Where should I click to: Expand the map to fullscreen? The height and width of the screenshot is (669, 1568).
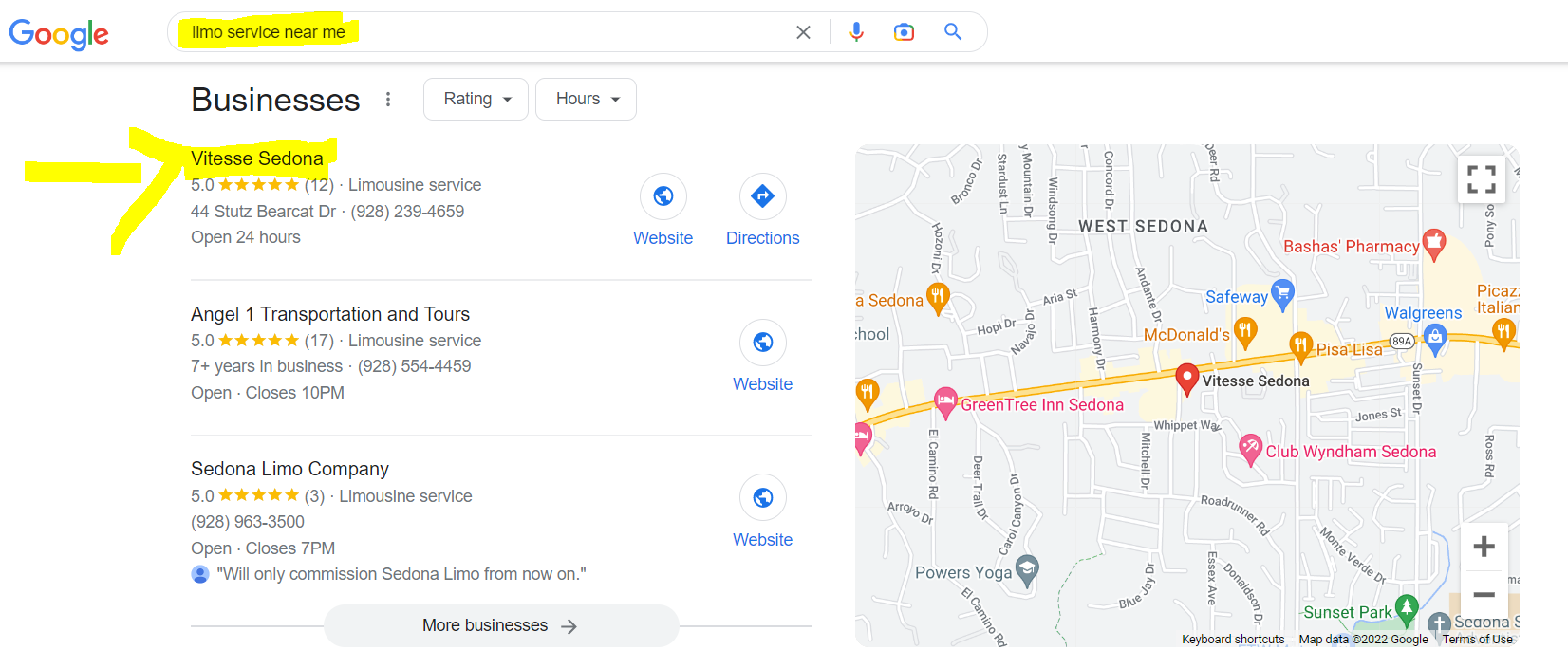[x=1482, y=179]
